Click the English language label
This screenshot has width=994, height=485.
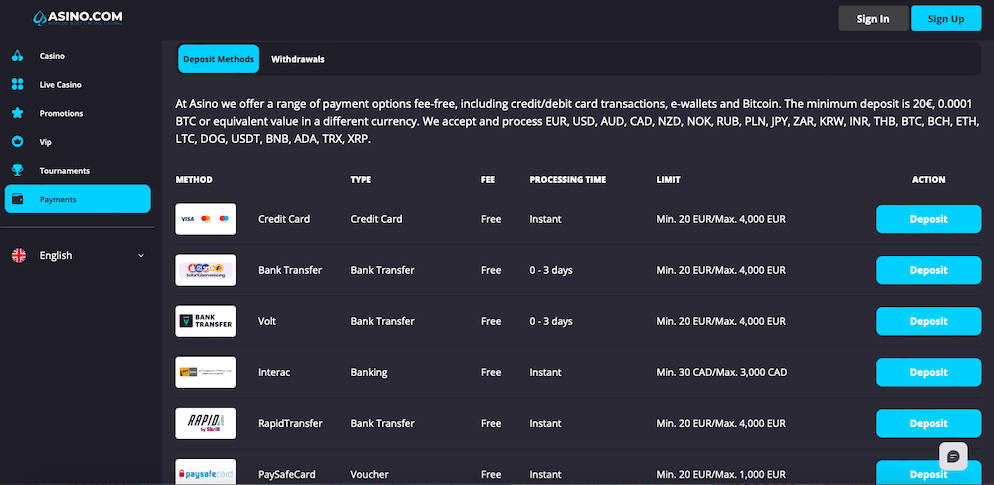56,255
